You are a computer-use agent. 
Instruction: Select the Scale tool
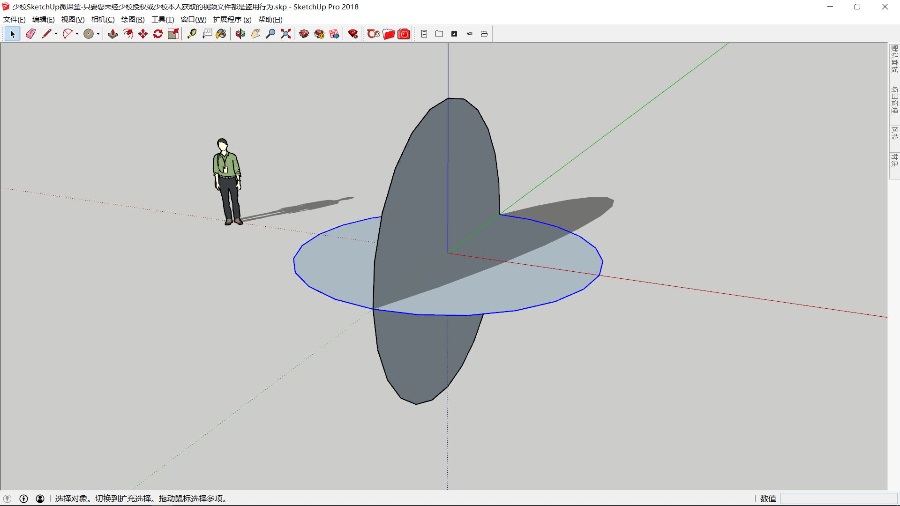point(173,34)
